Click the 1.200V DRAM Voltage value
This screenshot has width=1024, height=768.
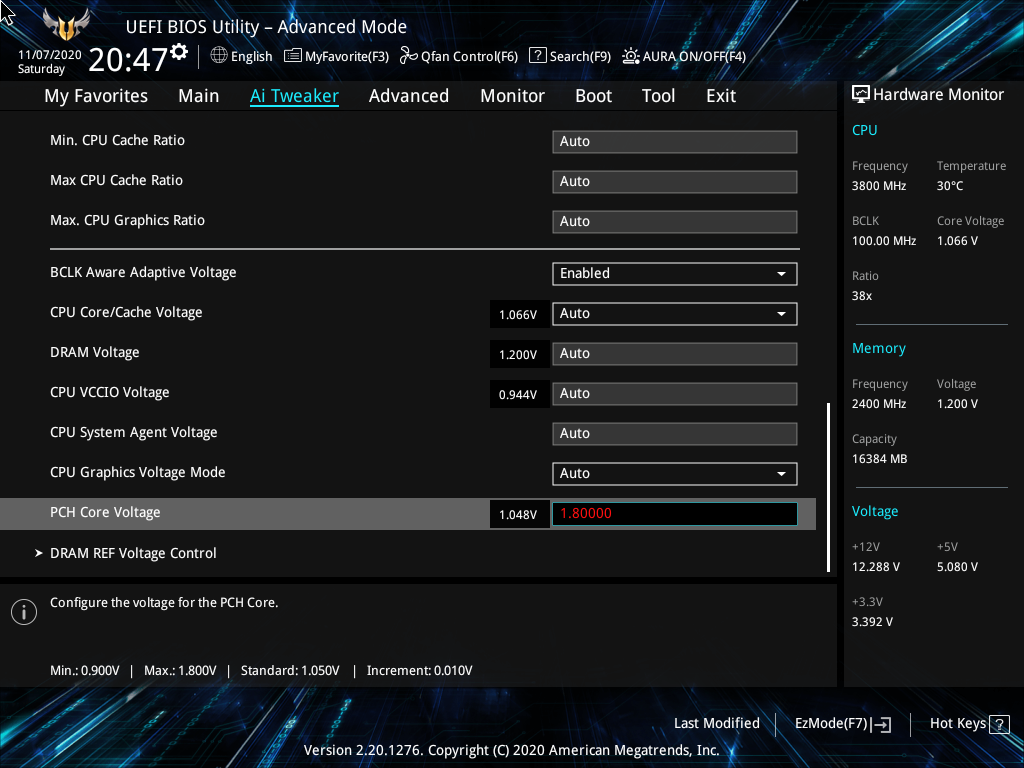519,355
